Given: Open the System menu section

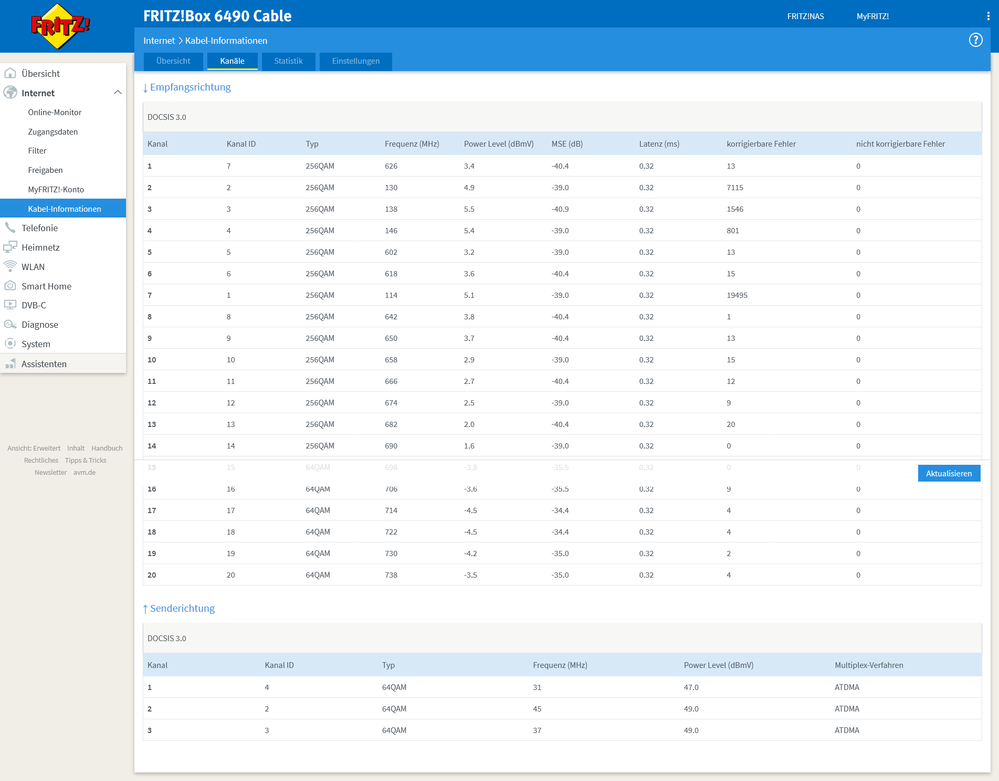Looking at the screenshot, I should (36, 344).
